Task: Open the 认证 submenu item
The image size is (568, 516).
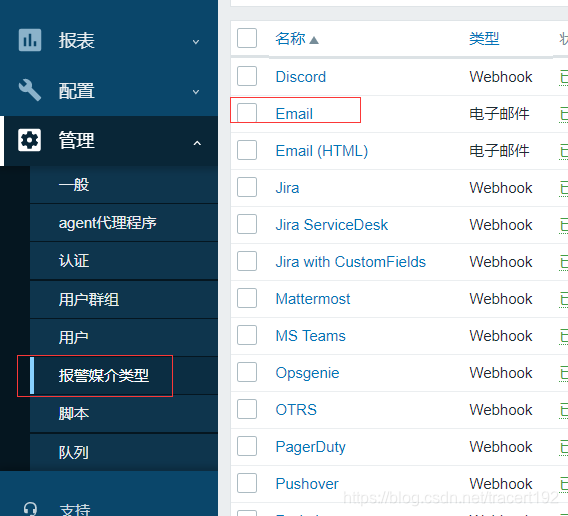Action: point(124,261)
